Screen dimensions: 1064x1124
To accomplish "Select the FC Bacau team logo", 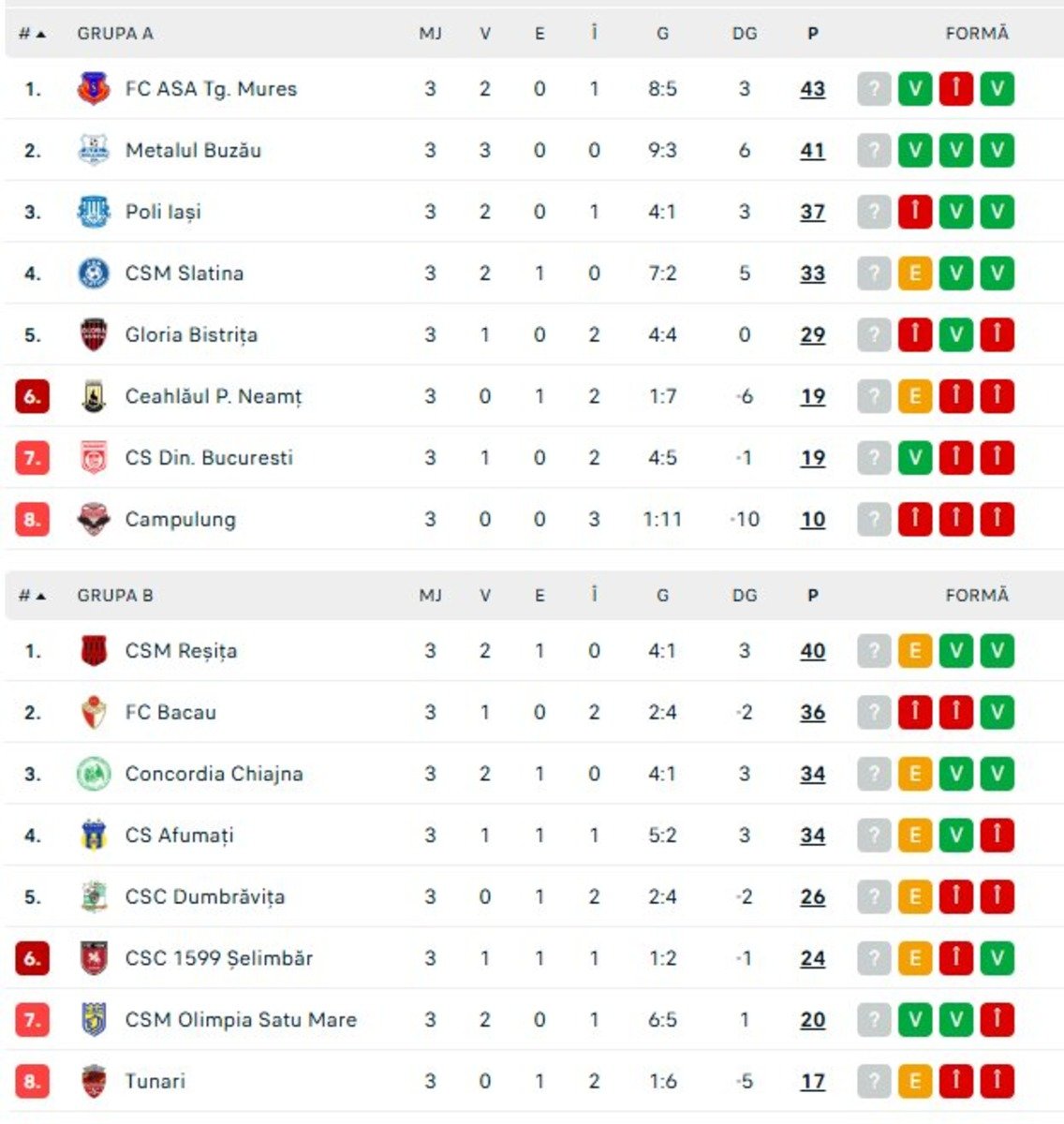I will [96, 712].
